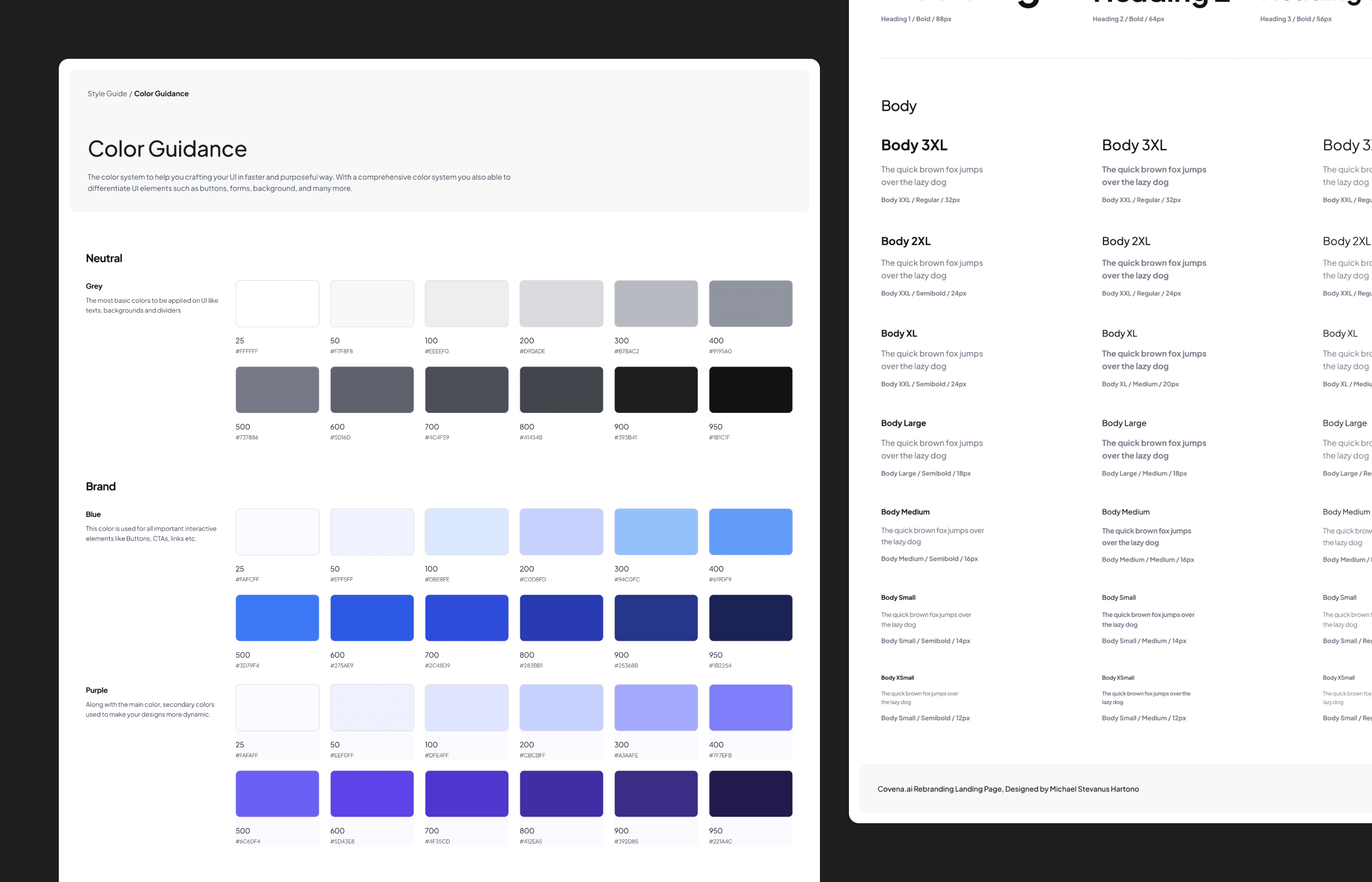Select the Purple 800 #412EA5 swatch
The image size is (1372, 882).
(x=561, y=794)
